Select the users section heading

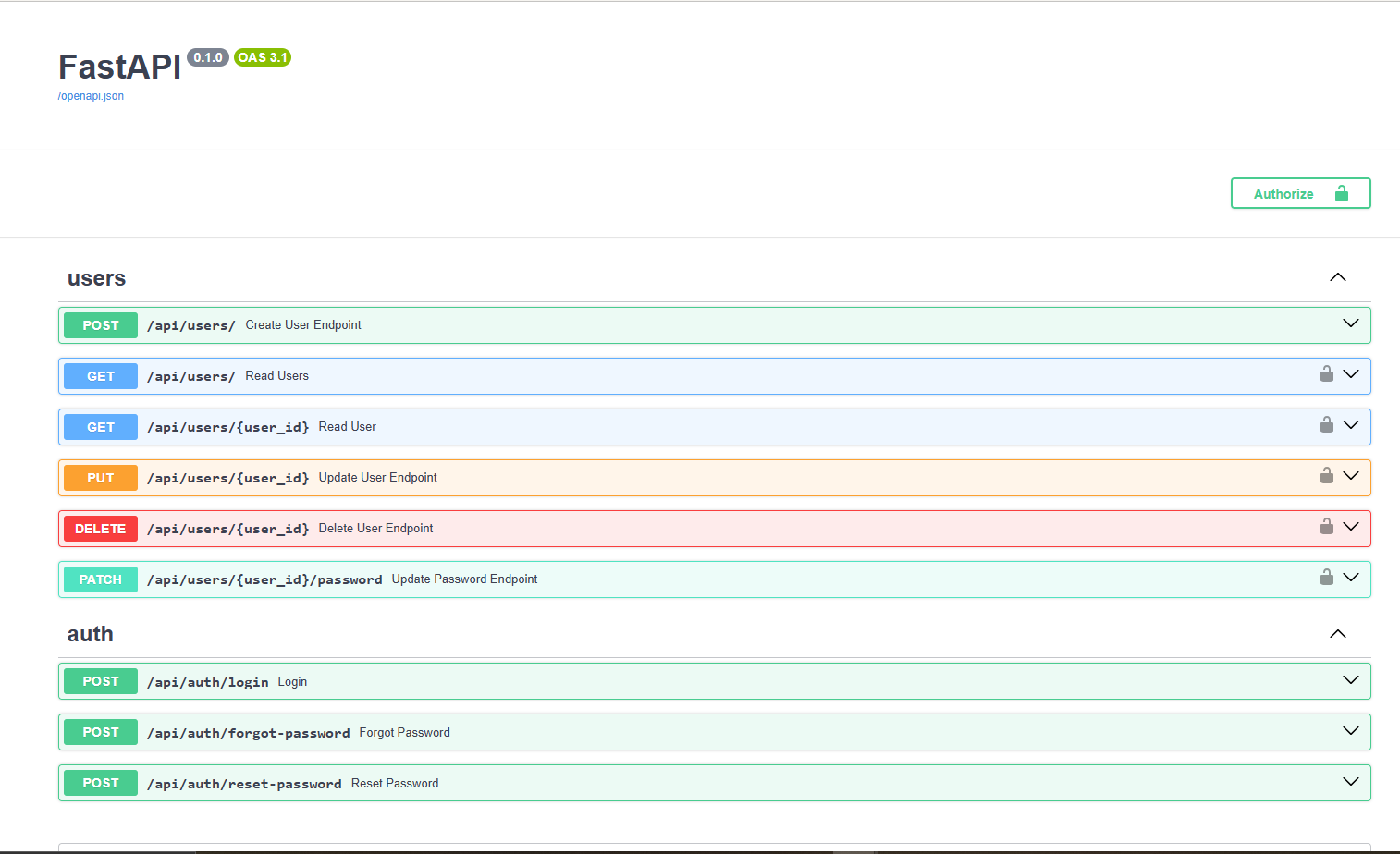click(96, 277)
